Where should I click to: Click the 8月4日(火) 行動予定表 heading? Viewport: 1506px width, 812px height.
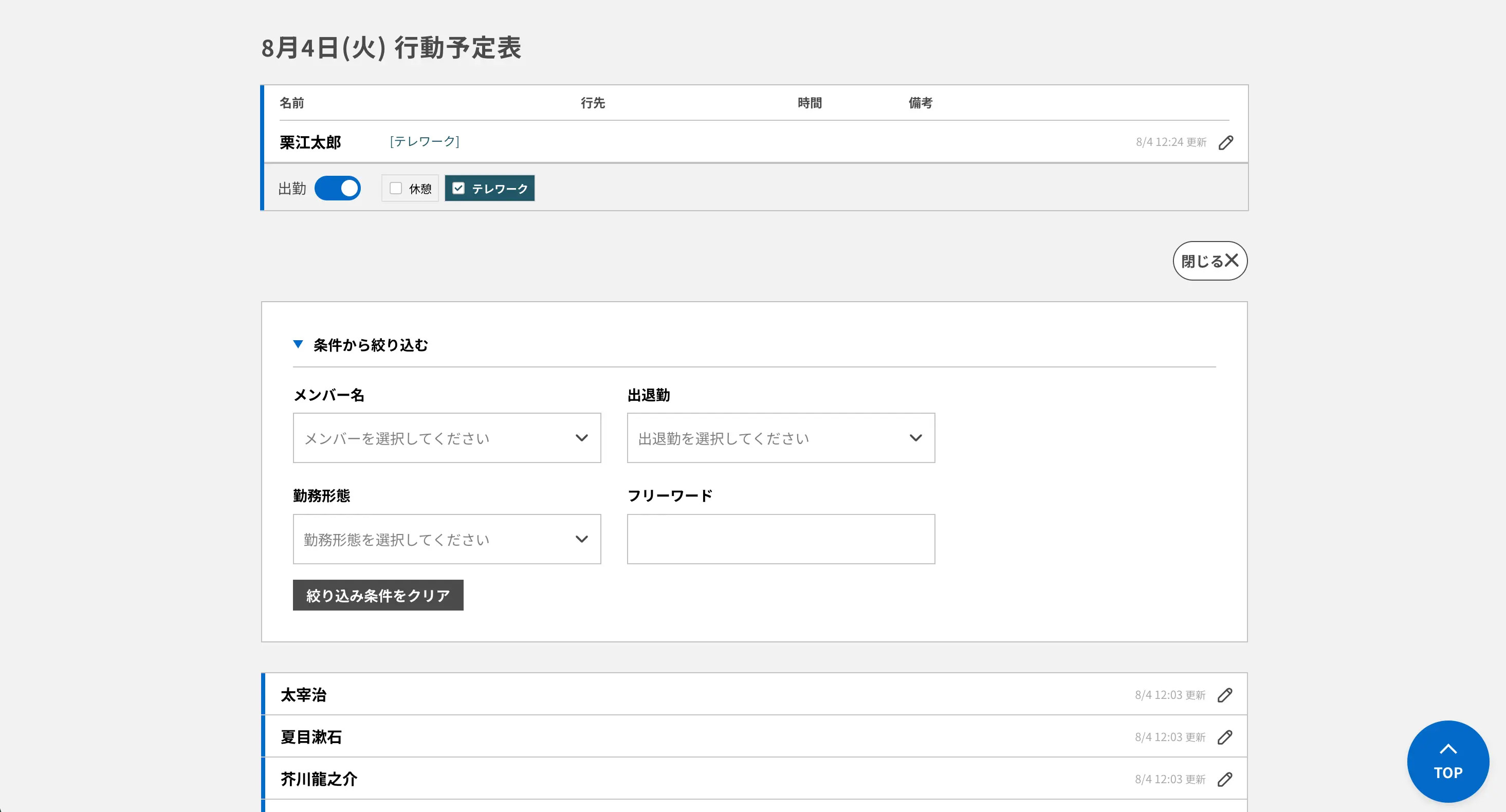391,48
